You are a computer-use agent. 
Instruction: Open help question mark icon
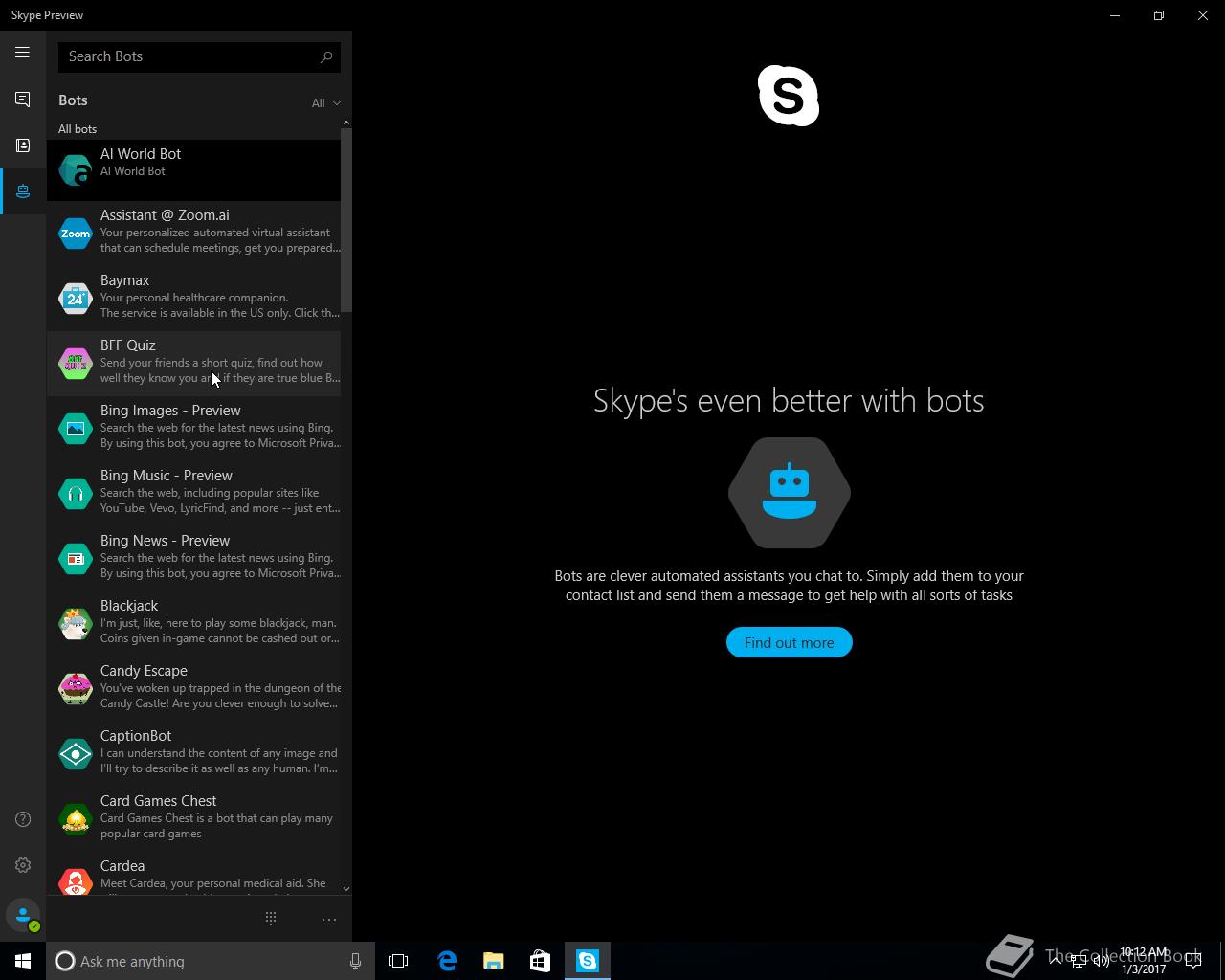pos(23,819)
